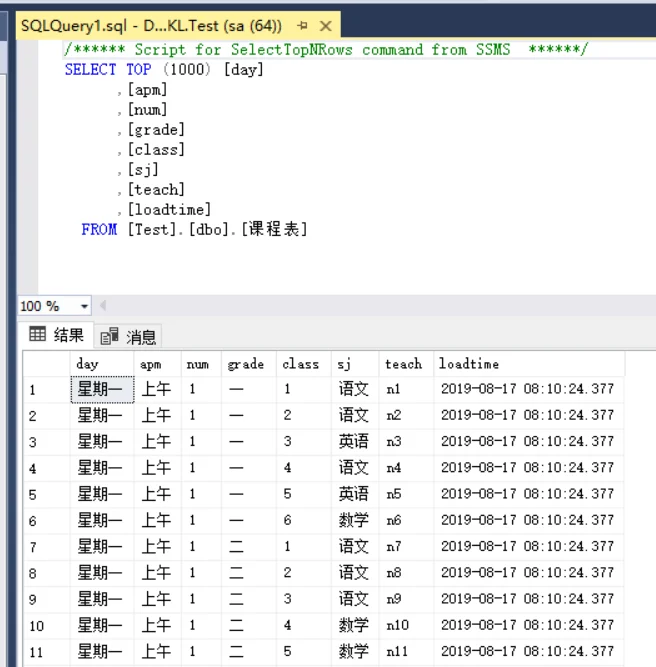Click the green SSMS script comment line
Viewport: 656px width, 667px height.
point(326,49)
